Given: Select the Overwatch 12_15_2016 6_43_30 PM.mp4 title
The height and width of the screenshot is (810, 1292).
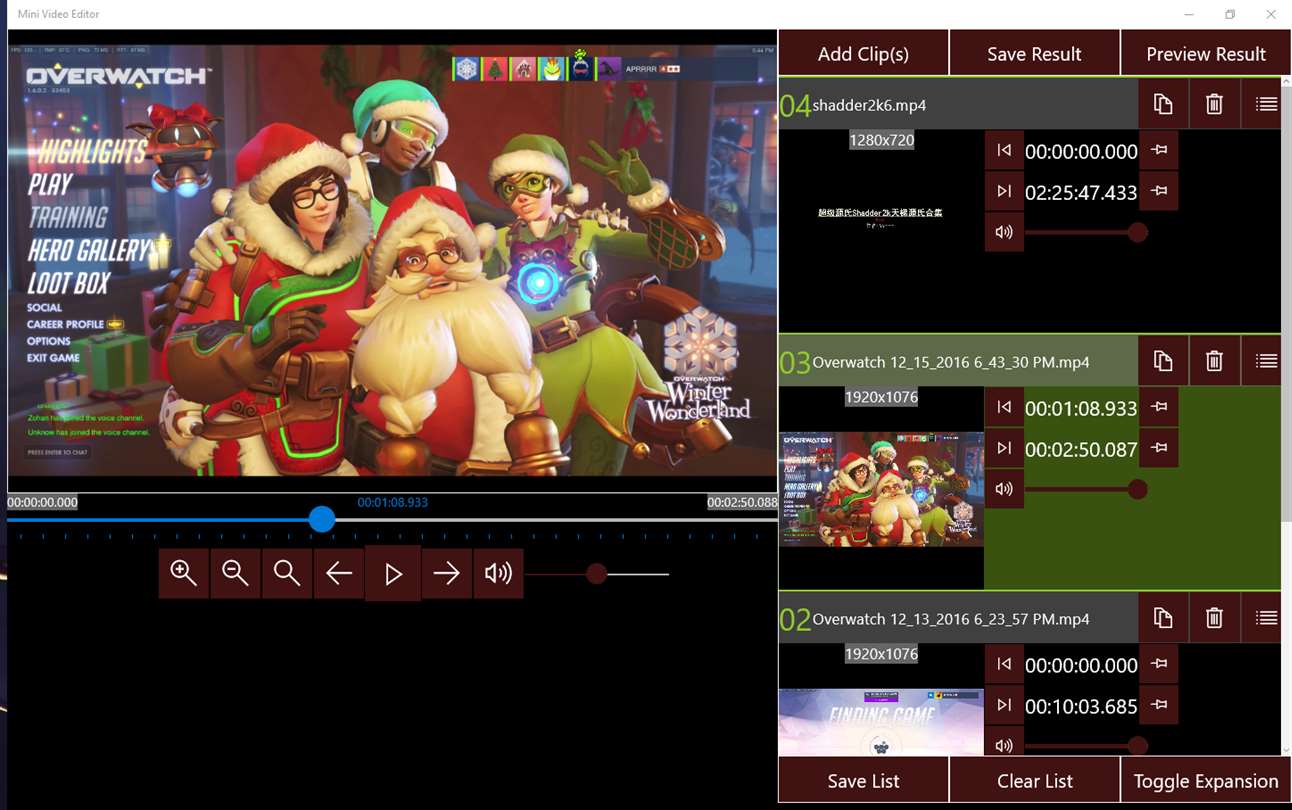Looking at the screenshot, I should coord(951,362).
